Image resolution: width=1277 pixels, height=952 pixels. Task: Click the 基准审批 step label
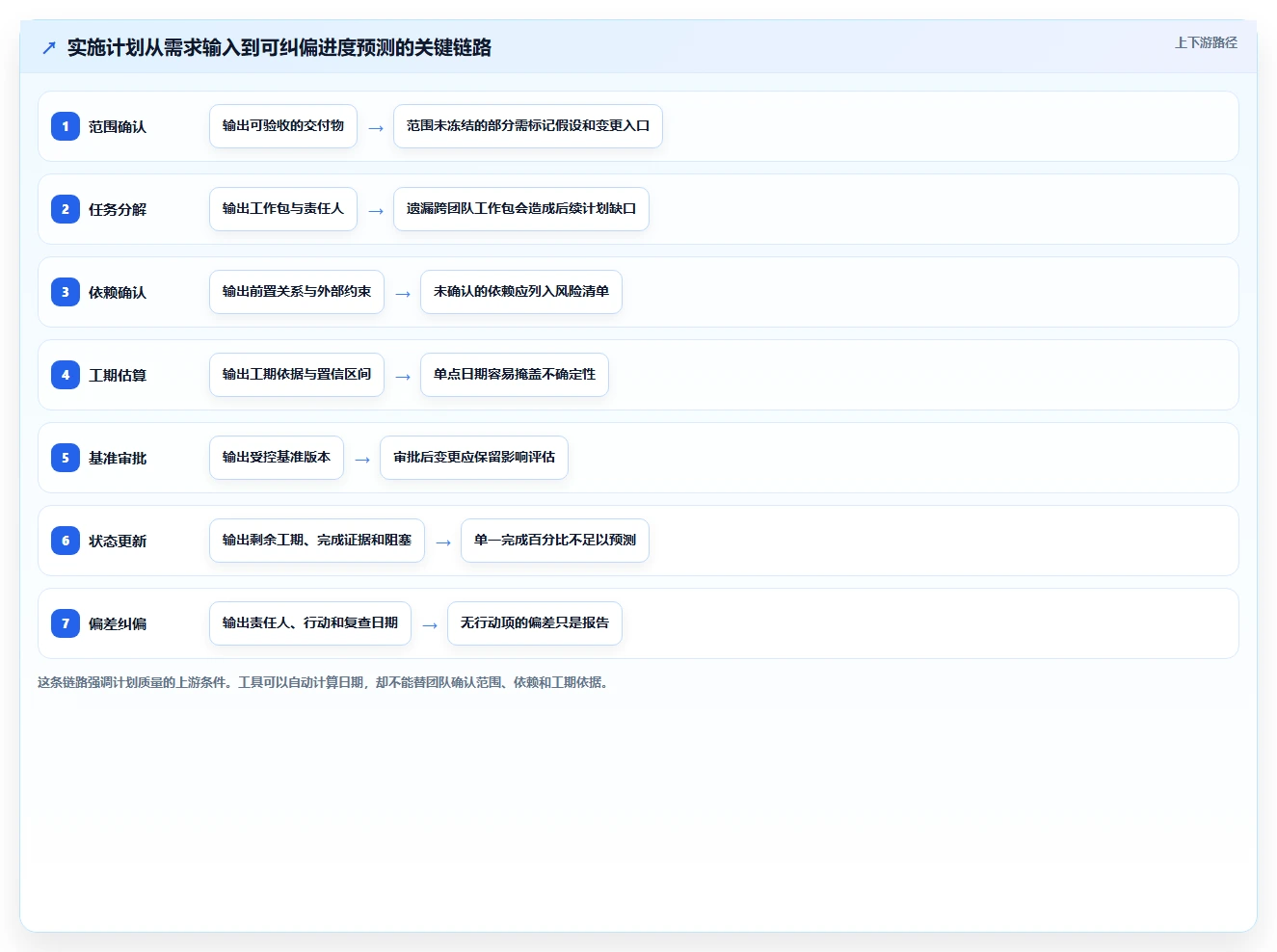point(118,458)
